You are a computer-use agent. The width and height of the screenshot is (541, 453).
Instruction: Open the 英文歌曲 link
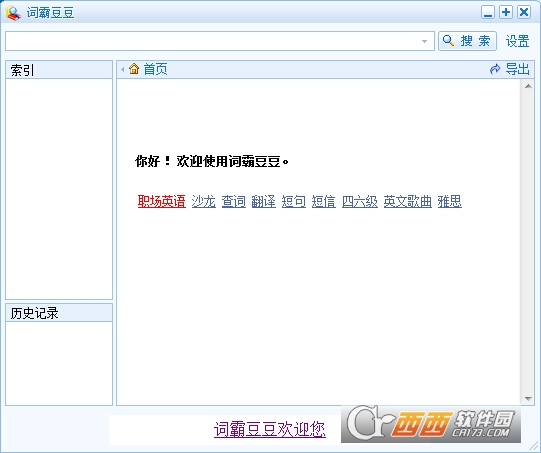407,201
